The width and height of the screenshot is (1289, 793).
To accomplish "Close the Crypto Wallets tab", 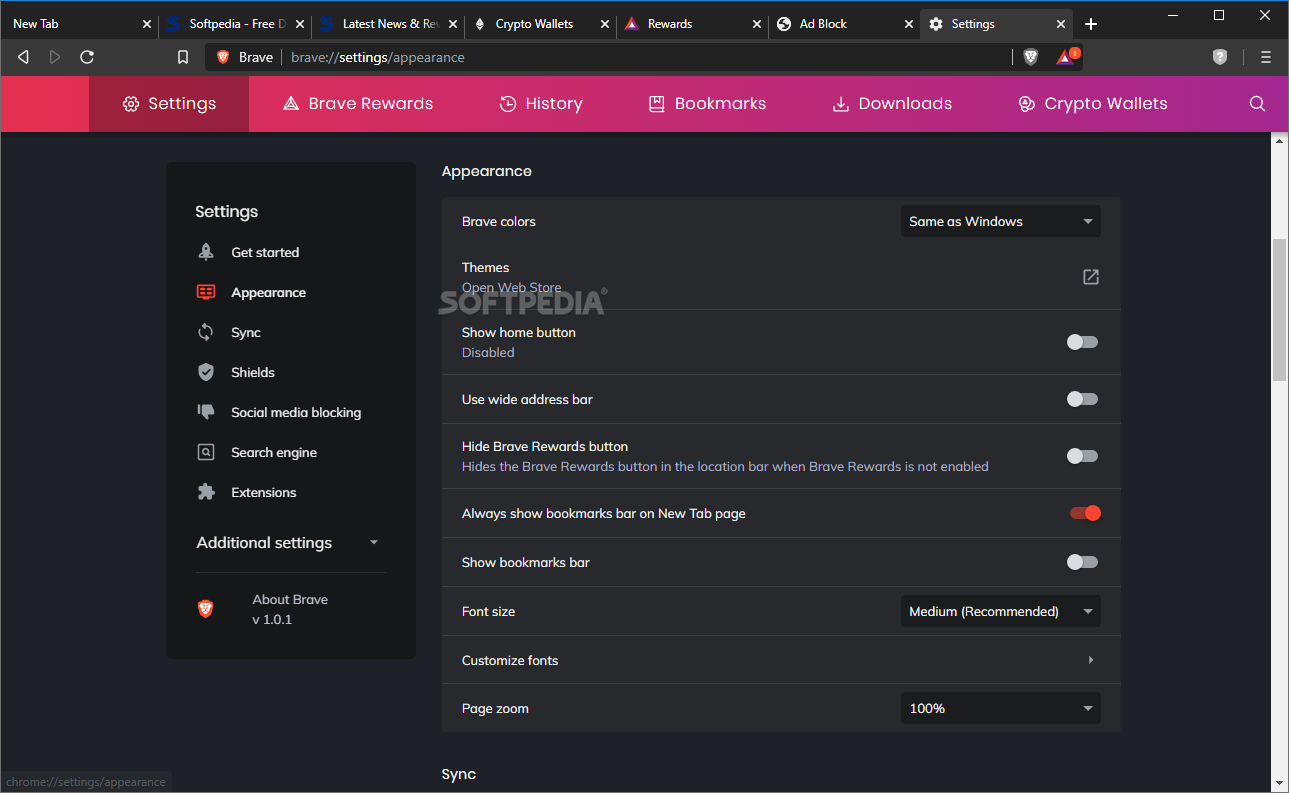I will tap(603, 24).
